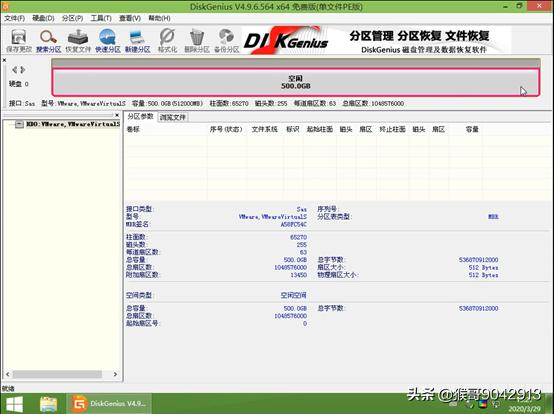
Task: Open the Windows Start button
Action: tap(14, 404)
